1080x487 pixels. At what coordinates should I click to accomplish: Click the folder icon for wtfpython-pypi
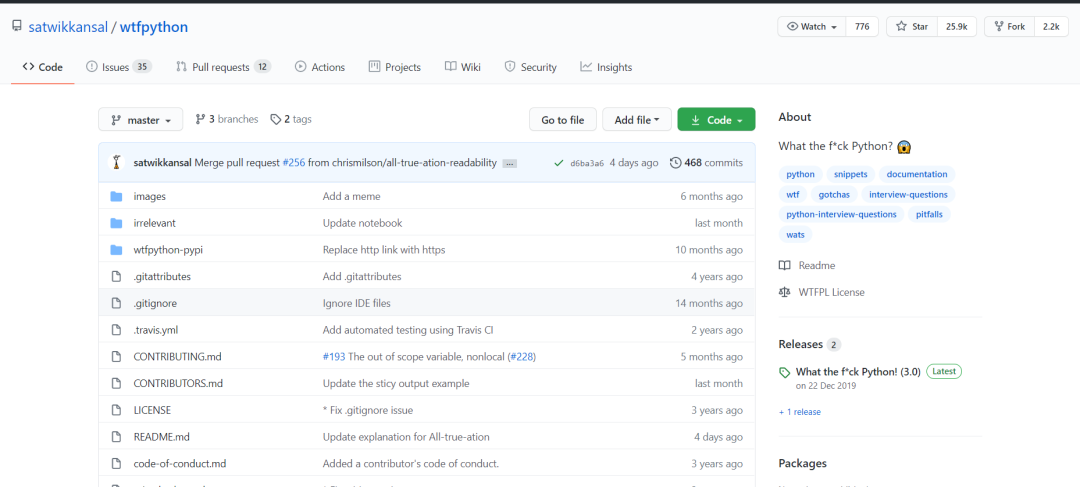(116, 250)
